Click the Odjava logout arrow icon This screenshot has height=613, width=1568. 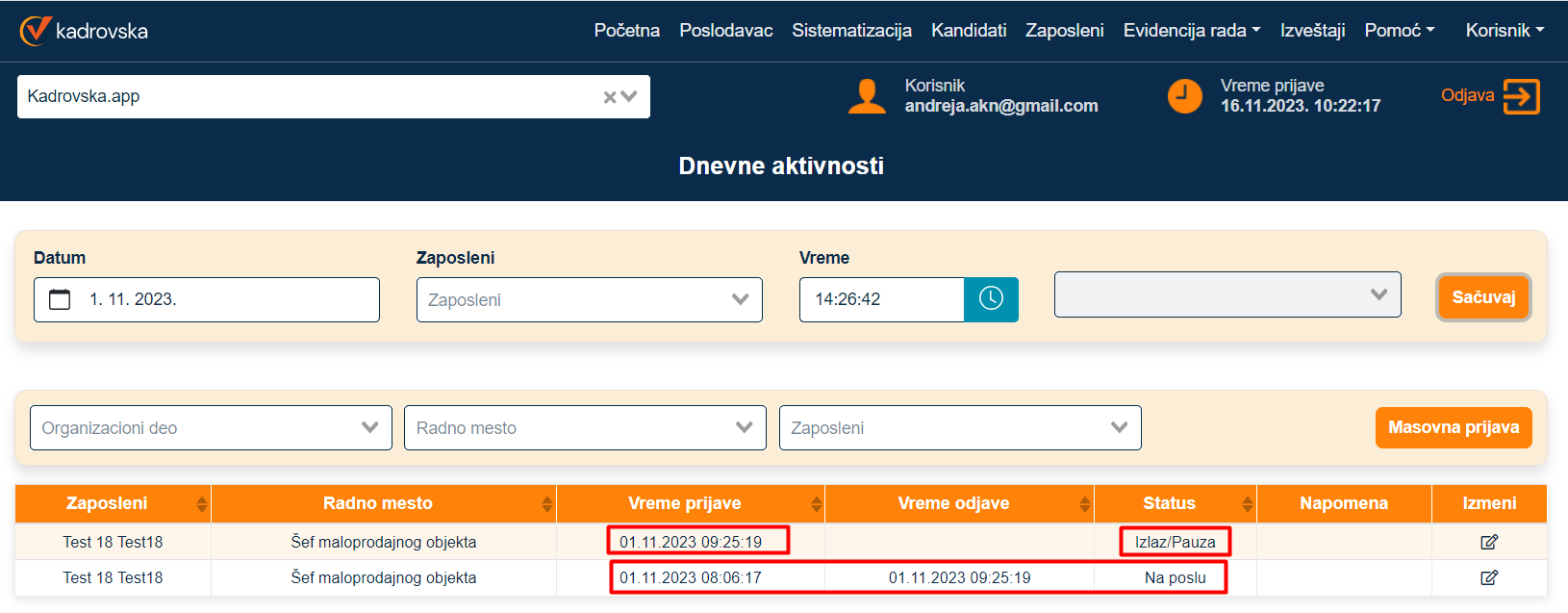point(1521,96)
